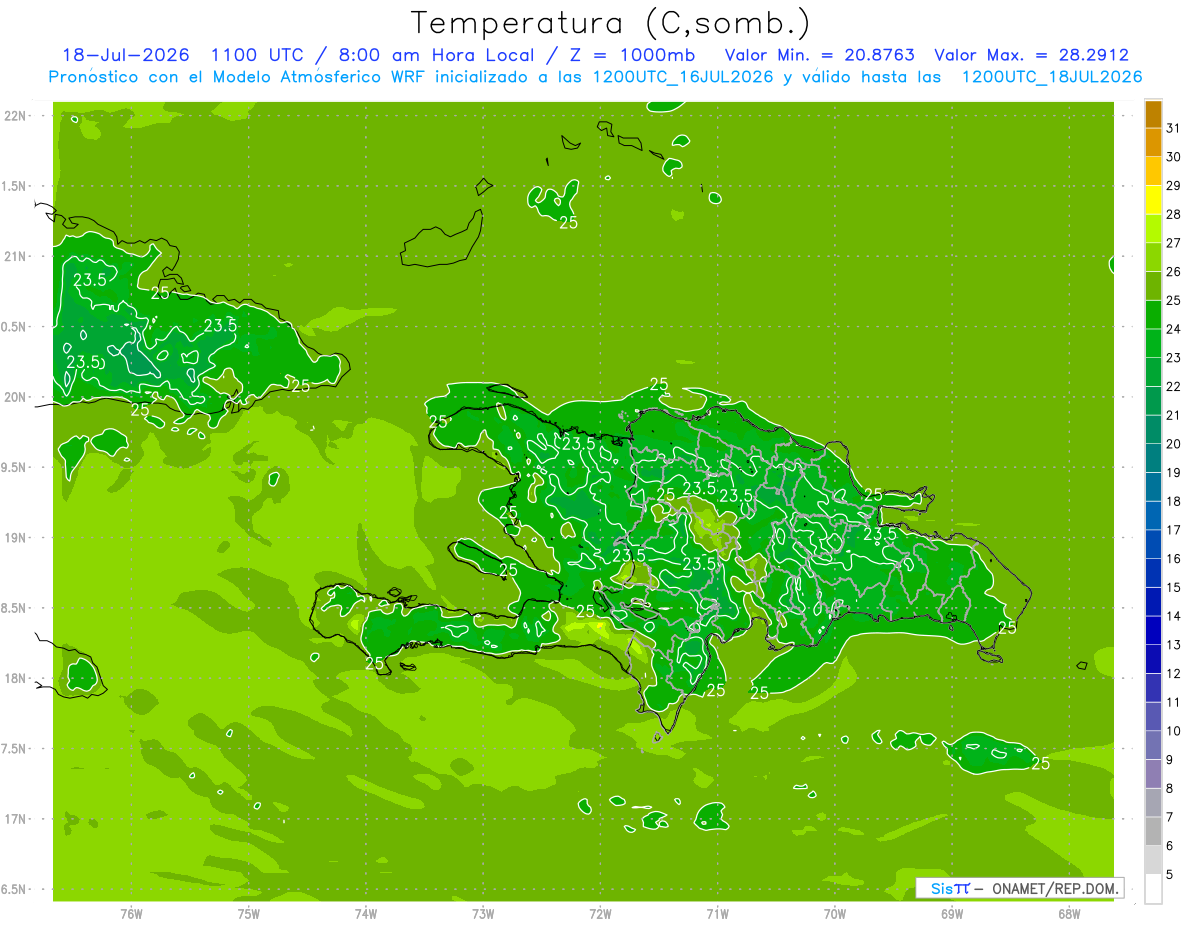Image resolution: width=1200 pixels, height=927 pixels.
Task: Click the "73W" longitude axis label
Action: [x=483, y=914]
